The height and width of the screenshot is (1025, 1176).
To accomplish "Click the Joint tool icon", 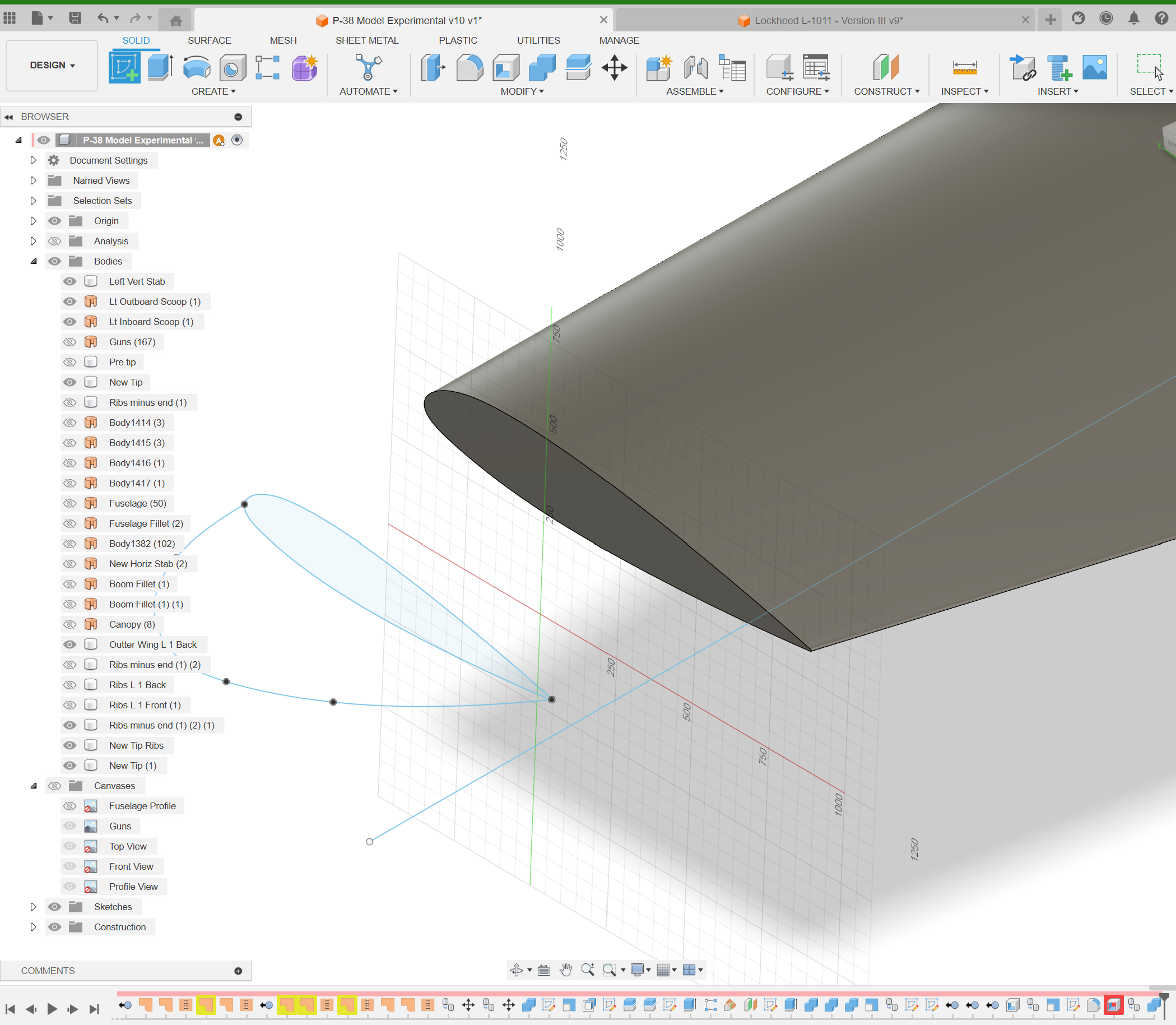I will coord(696,67).
